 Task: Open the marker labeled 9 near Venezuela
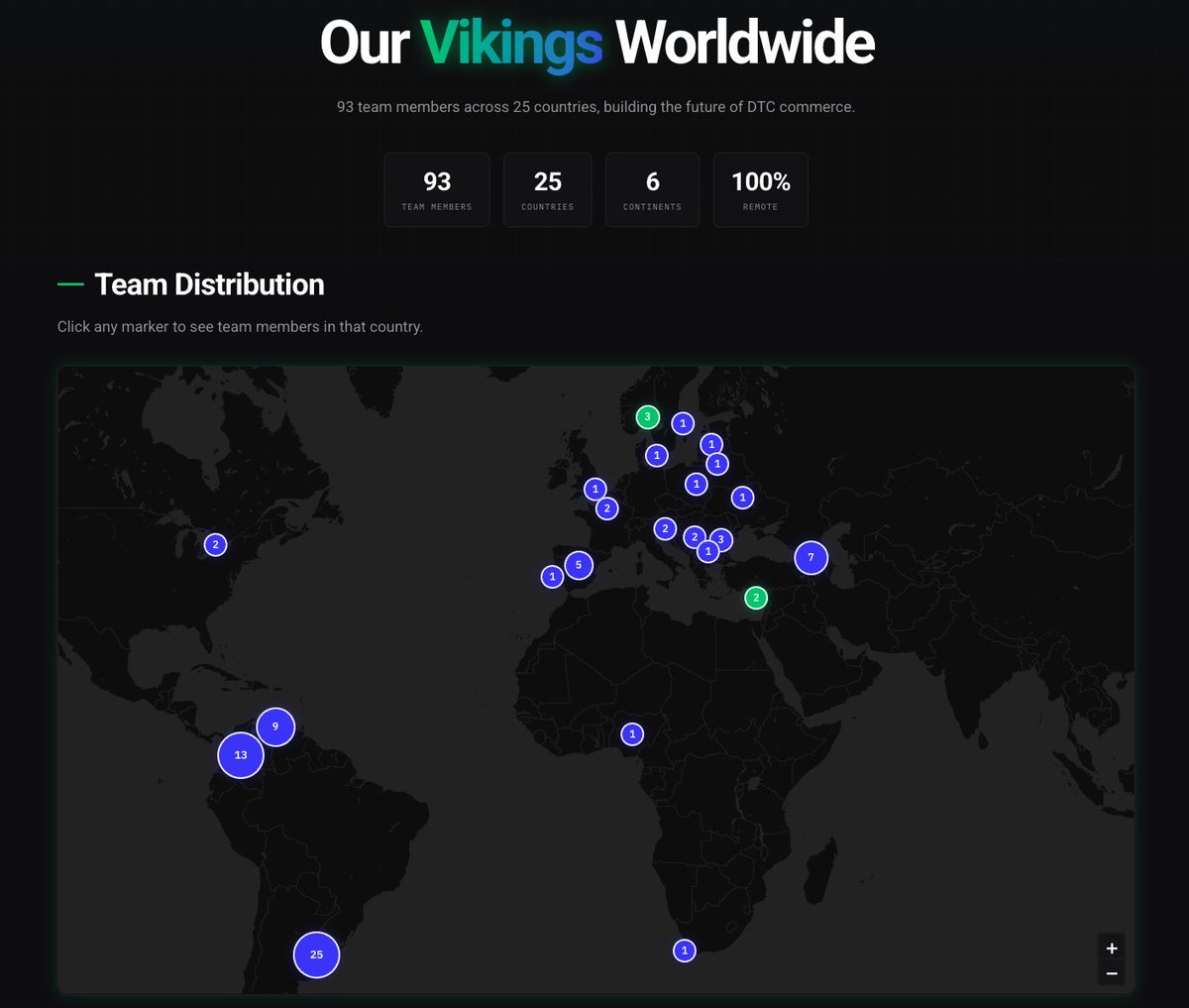pos(275,727)
